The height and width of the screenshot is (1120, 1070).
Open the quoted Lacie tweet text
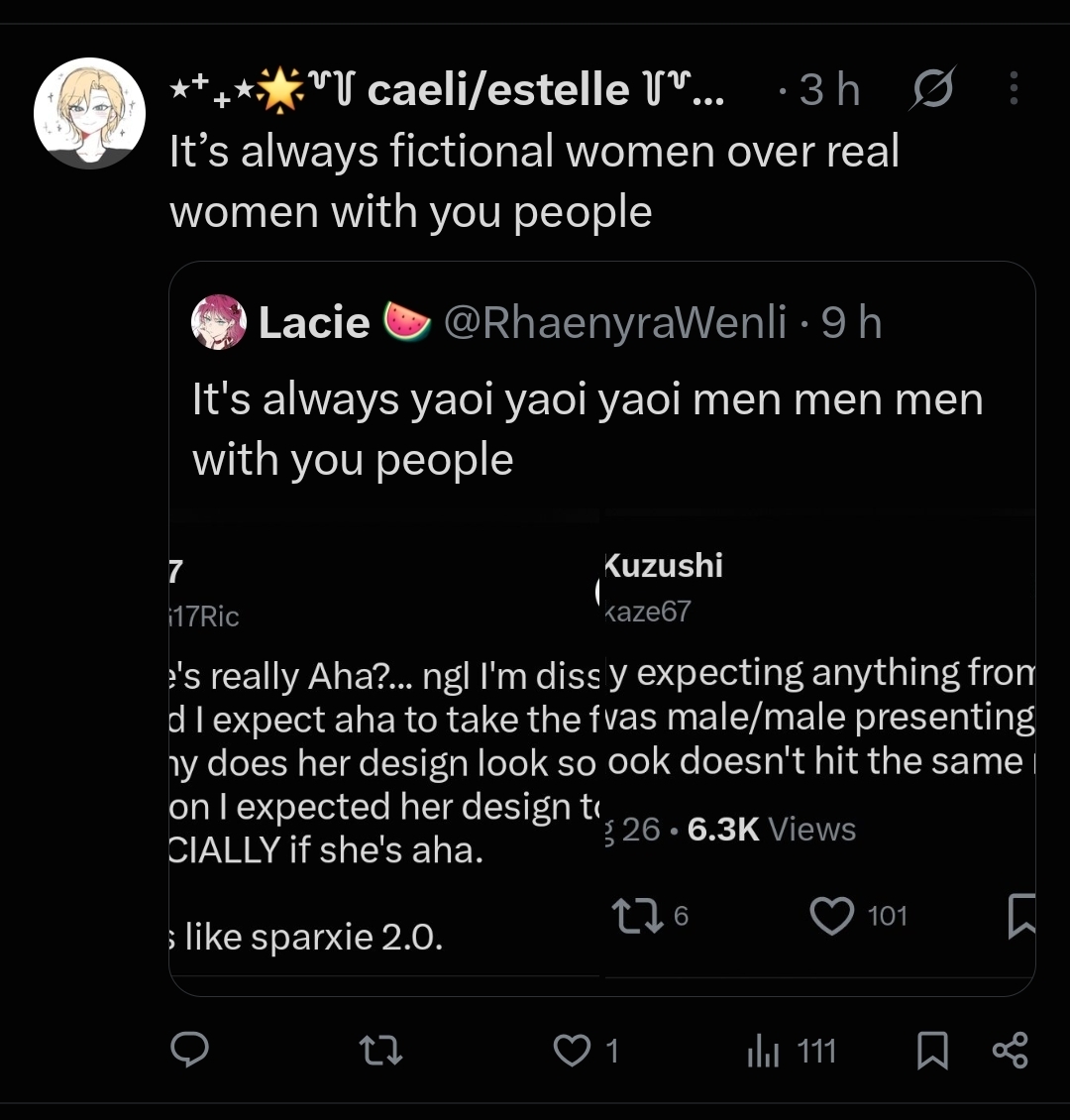(588, 429)
